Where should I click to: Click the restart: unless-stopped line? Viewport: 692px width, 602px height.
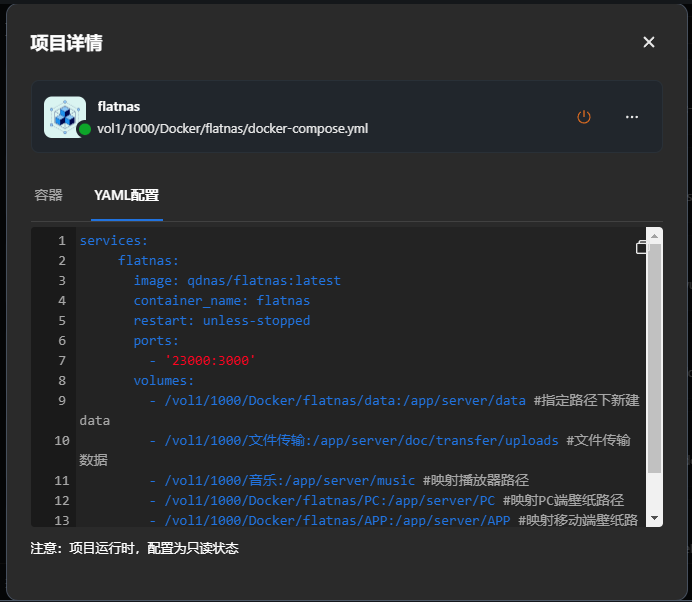221,321
